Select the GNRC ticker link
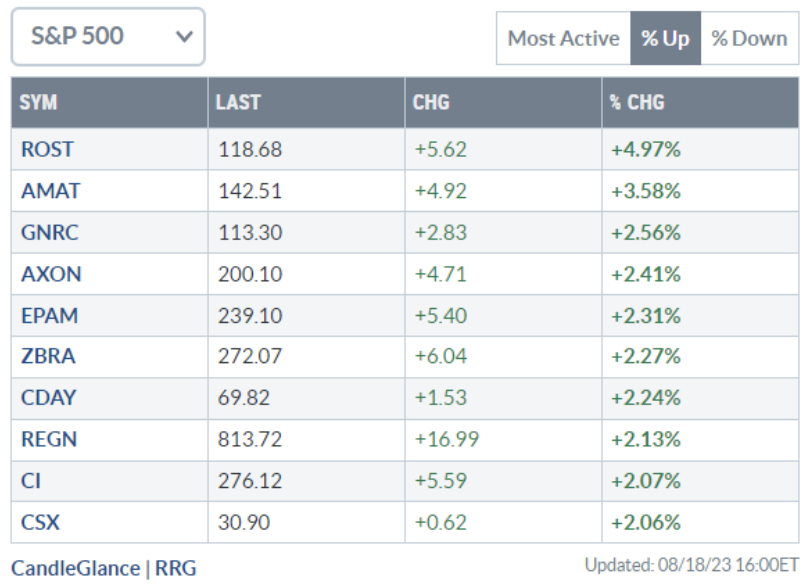Screen dimensions: 806x588 click(49, 233)
